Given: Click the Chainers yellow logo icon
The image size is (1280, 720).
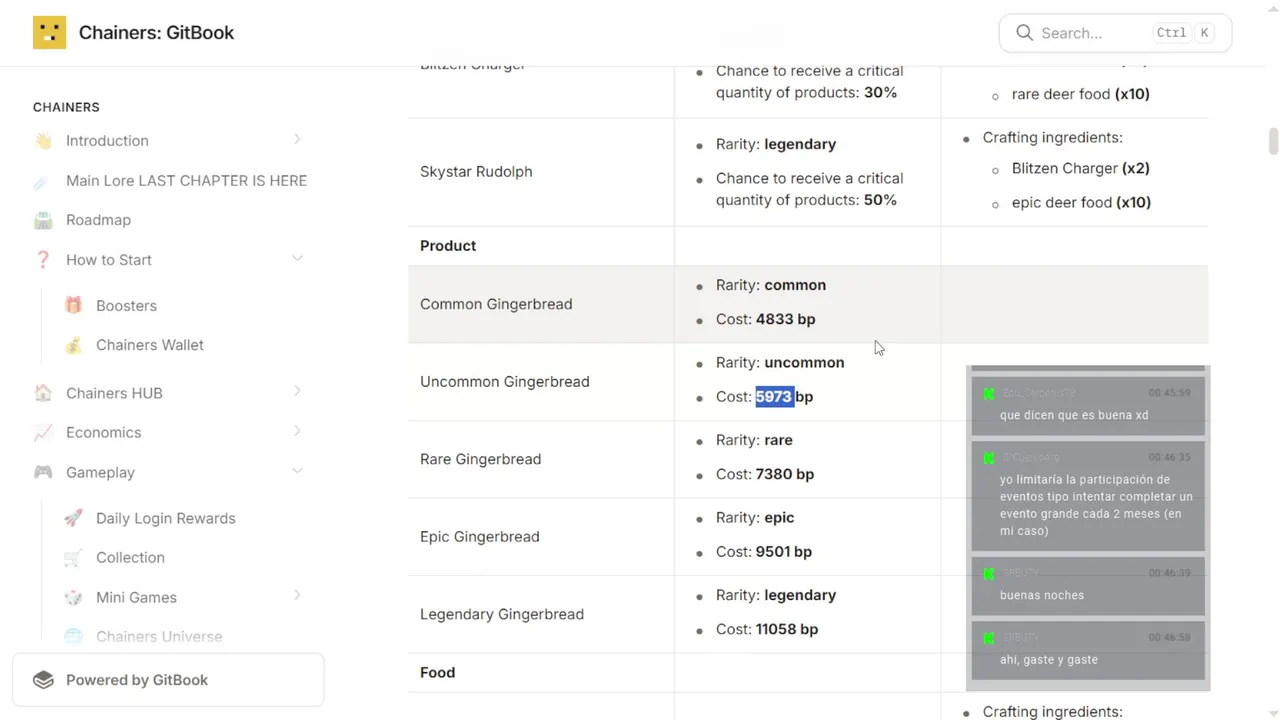Looking at the screenshot, I should point(49,33).
